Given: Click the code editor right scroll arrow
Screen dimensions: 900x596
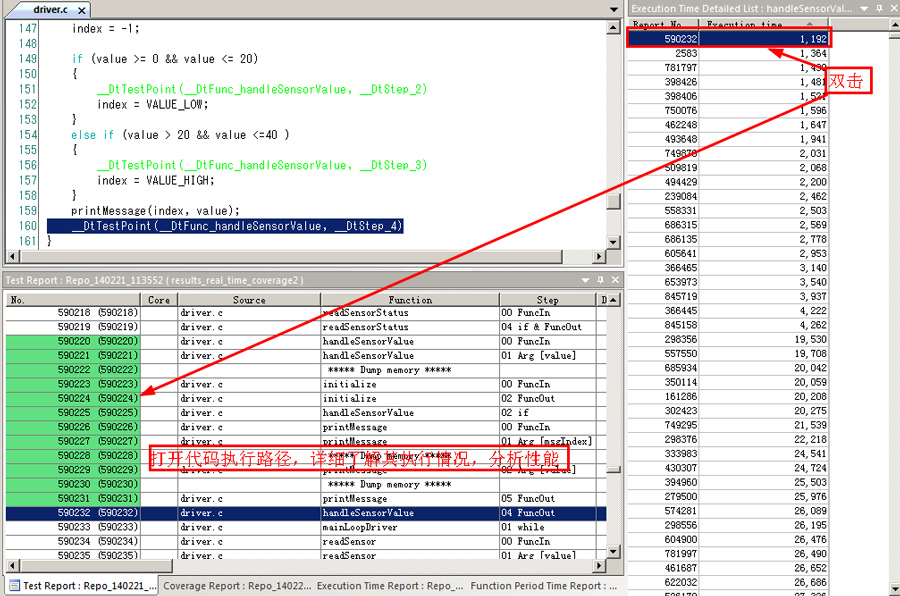Looking at the screenshot, I should point(599,256).
